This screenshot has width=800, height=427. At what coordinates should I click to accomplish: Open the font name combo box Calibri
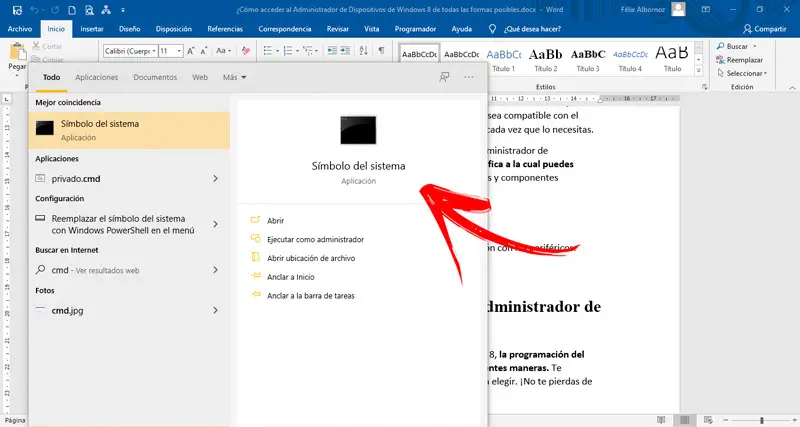[x=130, y=51]
